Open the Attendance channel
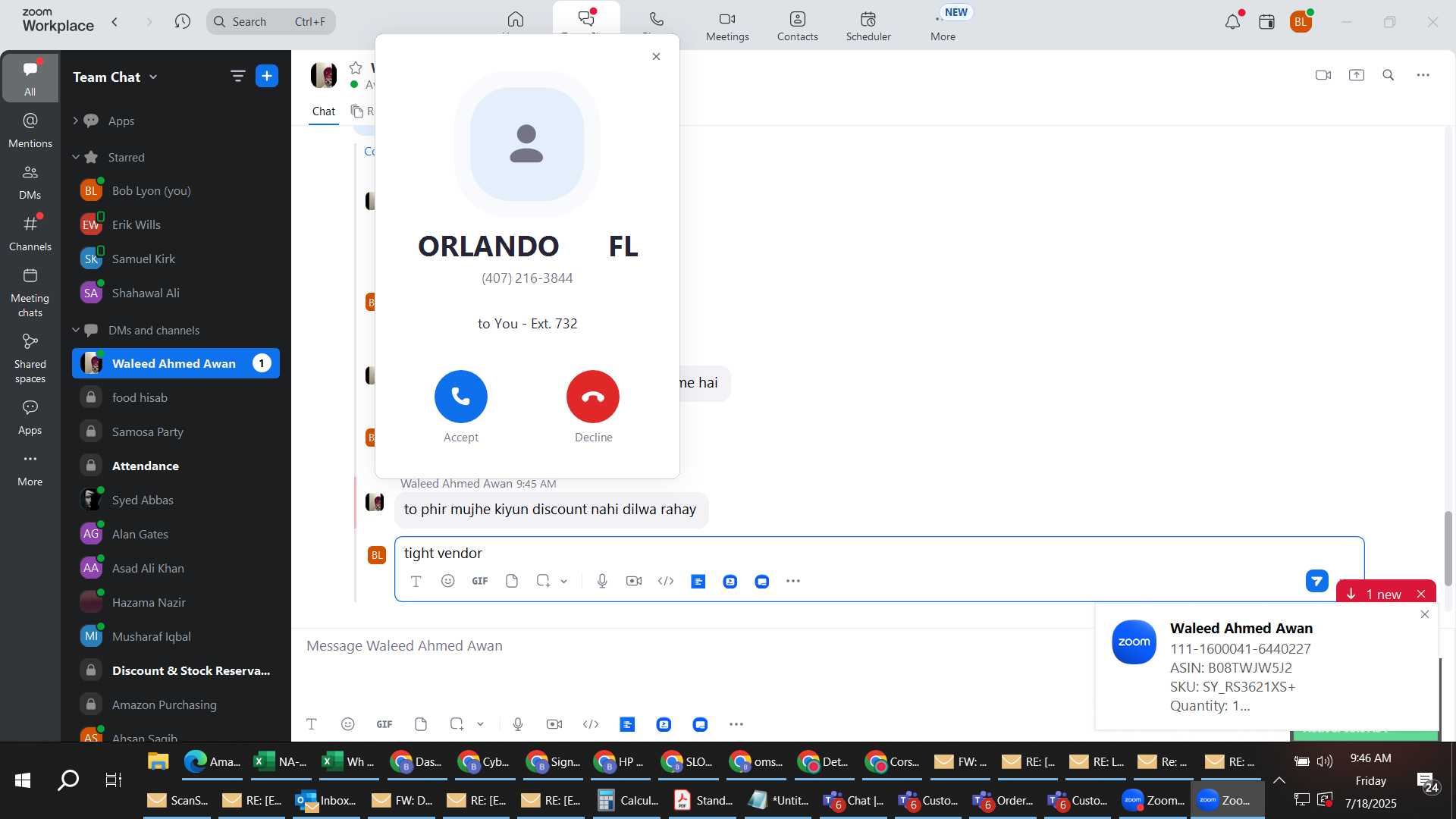The height and width of the screenshot is (819, 1456). click(176, 466)
